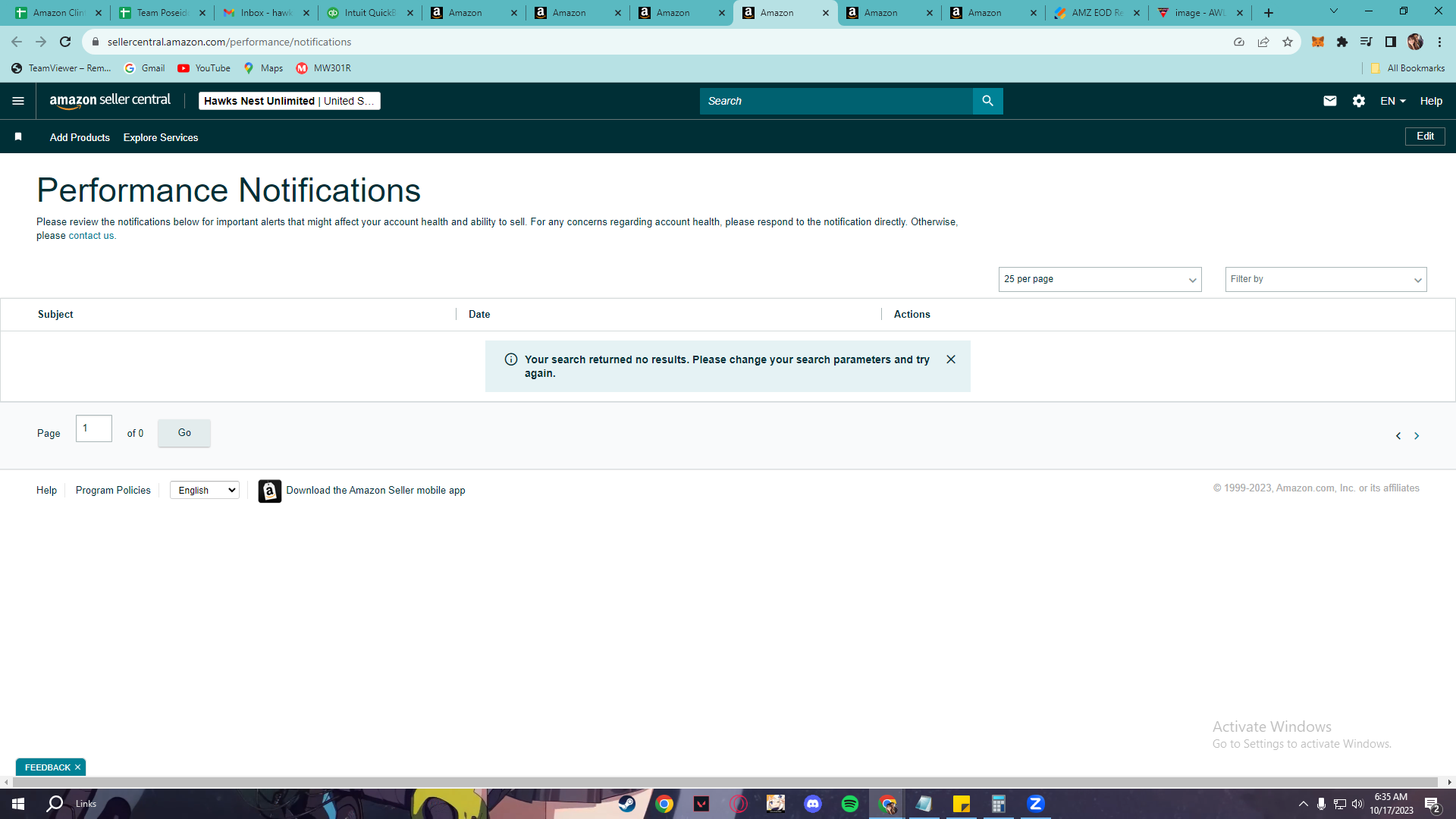The image size is (1456, 819).
Task: Show hidden system tray icons
Action: coord(1303,804)
